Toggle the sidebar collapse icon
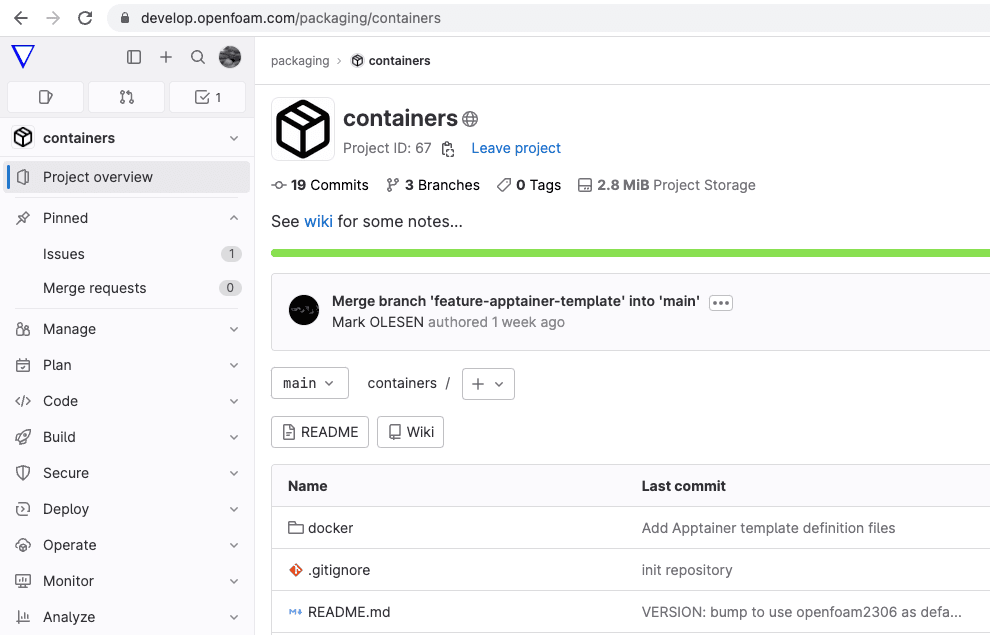 (134, 57)
